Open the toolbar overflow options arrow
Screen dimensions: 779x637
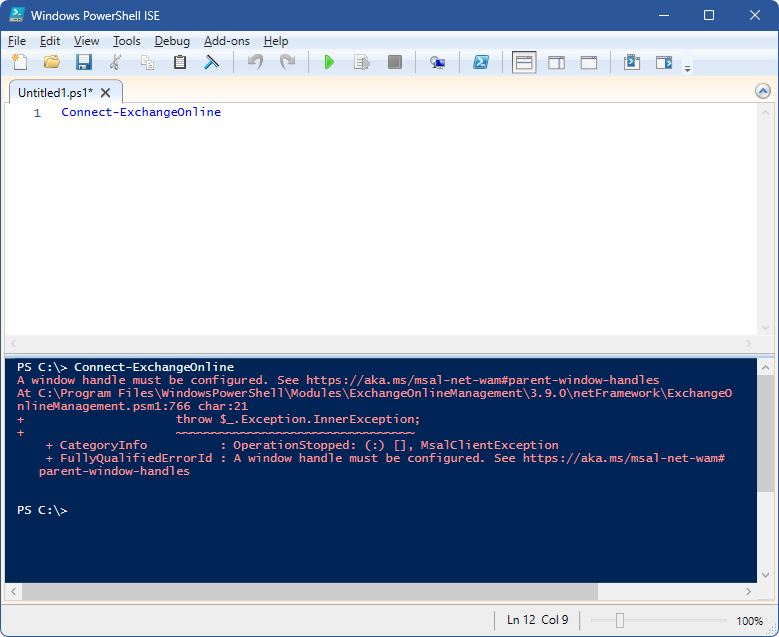[x=688, y=69]
